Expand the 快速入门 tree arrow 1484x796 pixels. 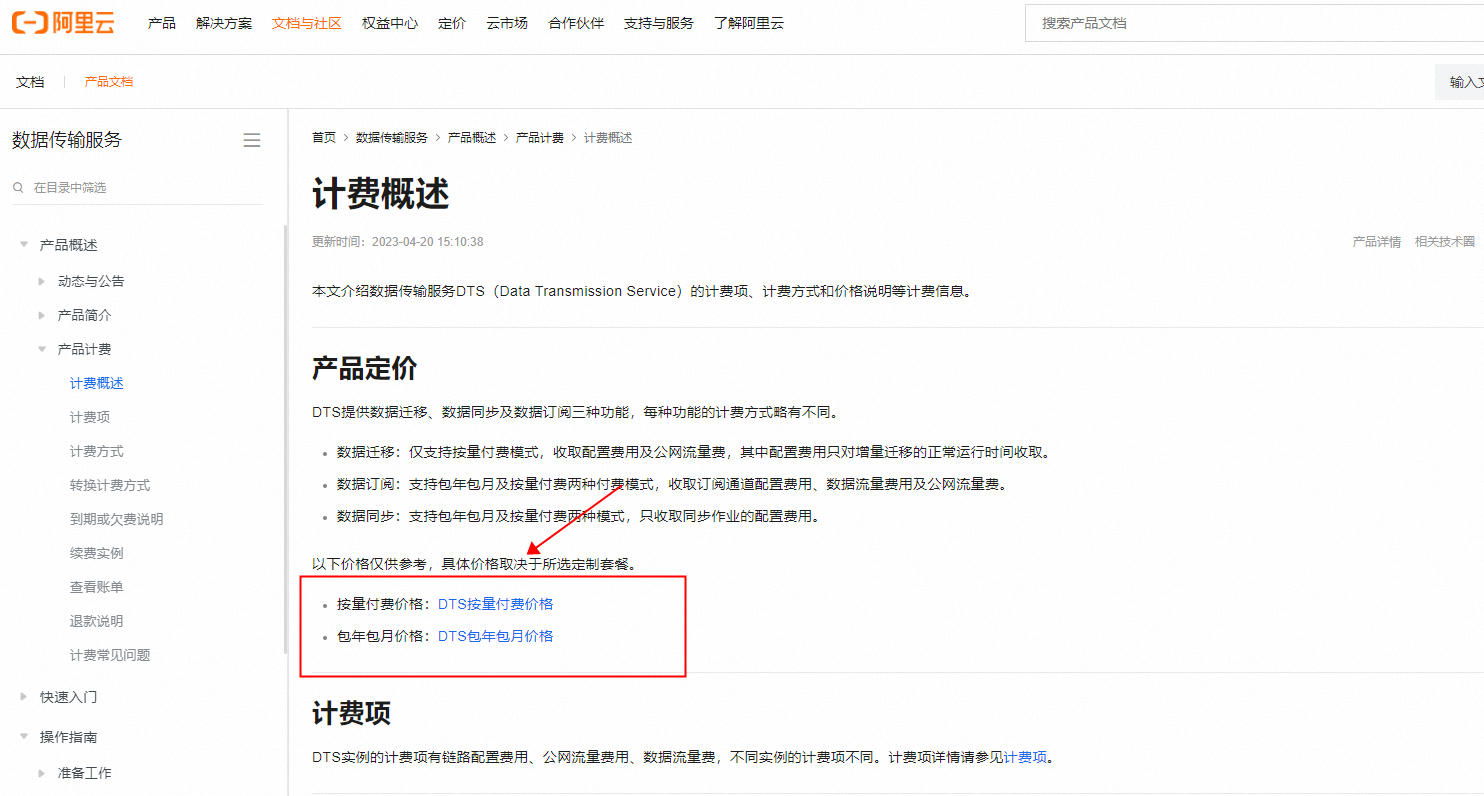pyautogui.click(x=24, y=697)
